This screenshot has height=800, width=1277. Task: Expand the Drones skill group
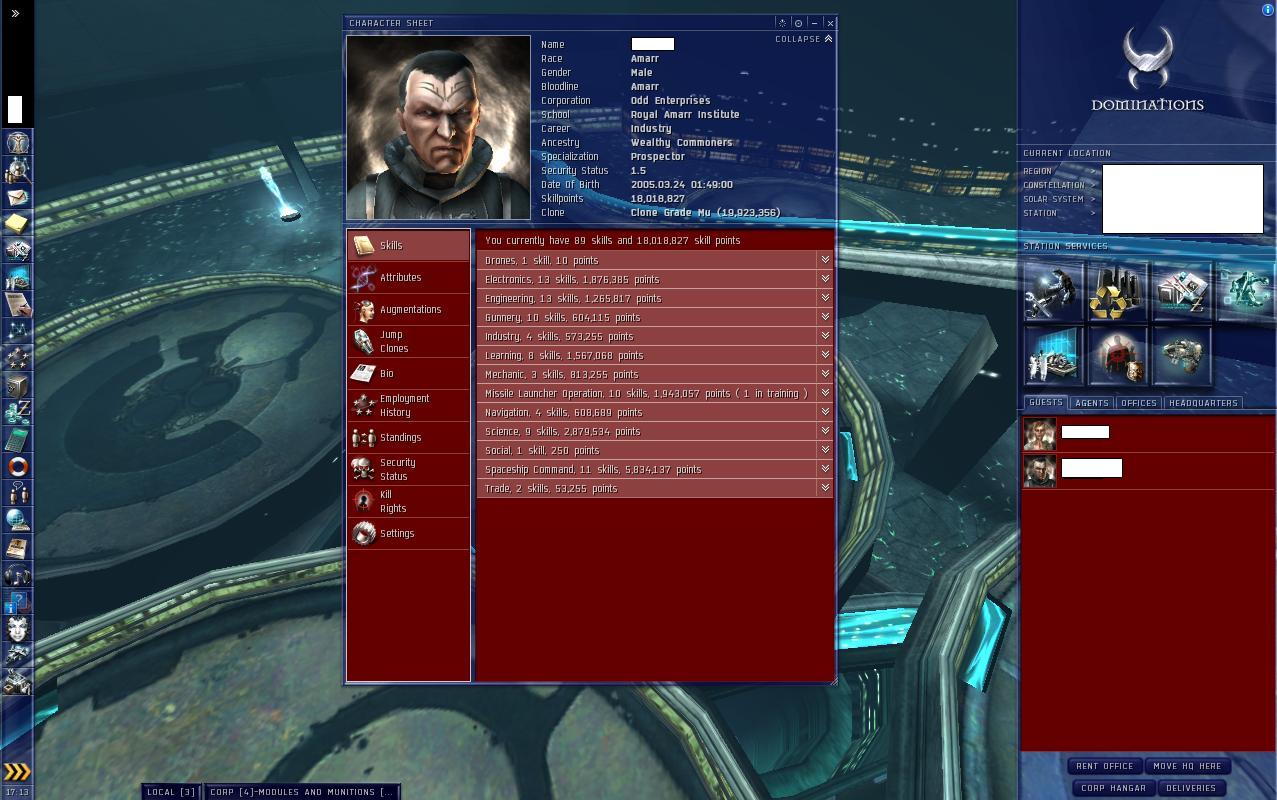point(825,260)
